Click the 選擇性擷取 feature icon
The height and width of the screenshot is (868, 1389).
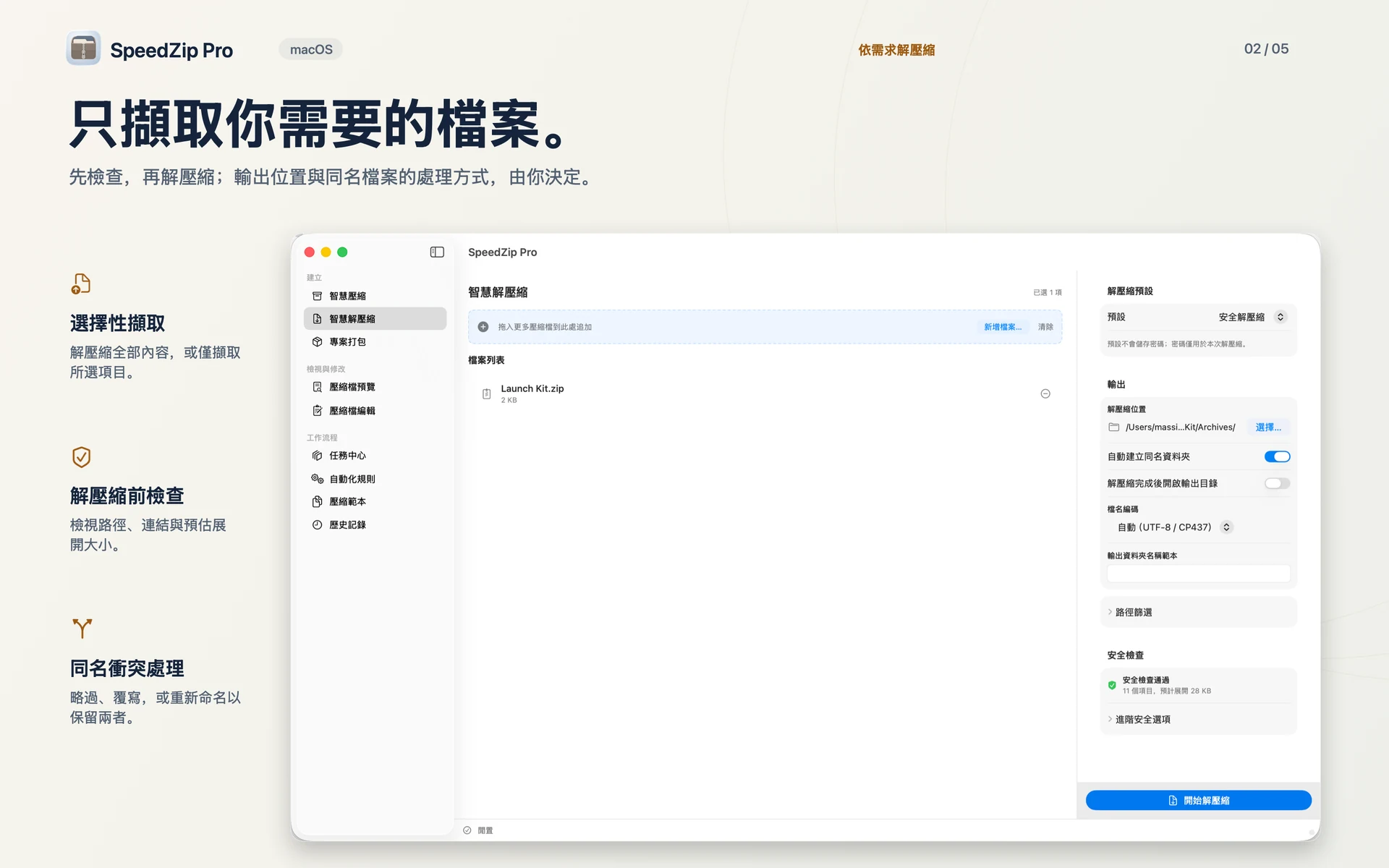(81, 284)
